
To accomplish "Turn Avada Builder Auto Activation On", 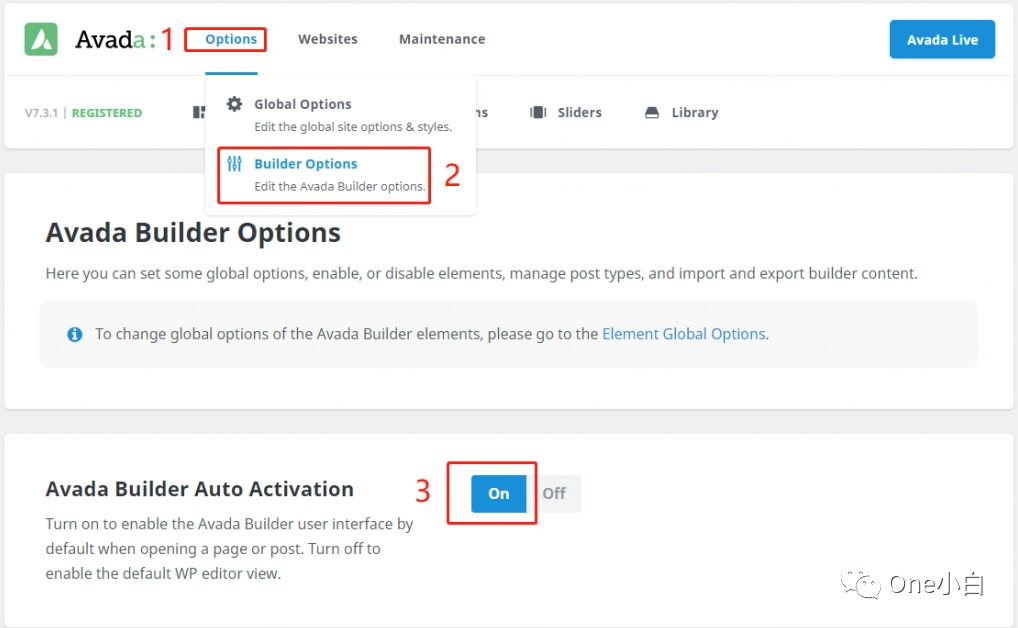I will [498, 493].
